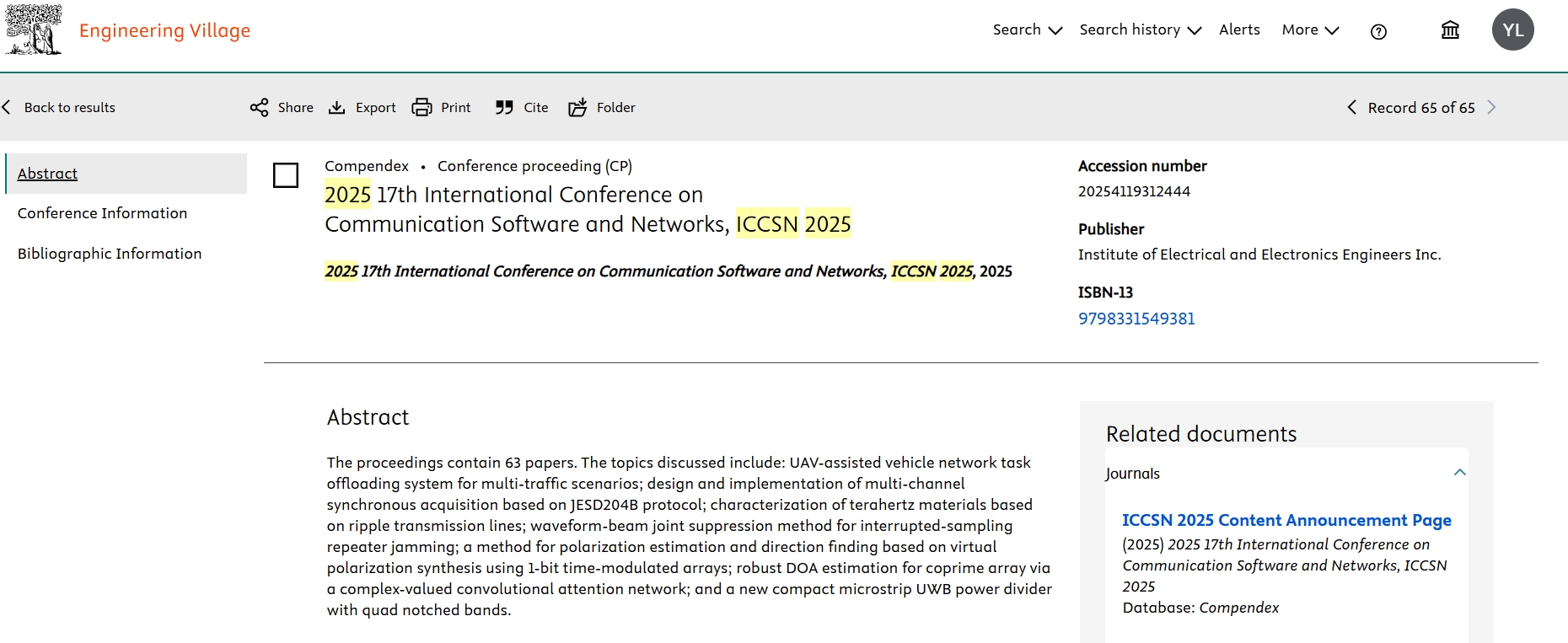Expand the More menu

1310,30
